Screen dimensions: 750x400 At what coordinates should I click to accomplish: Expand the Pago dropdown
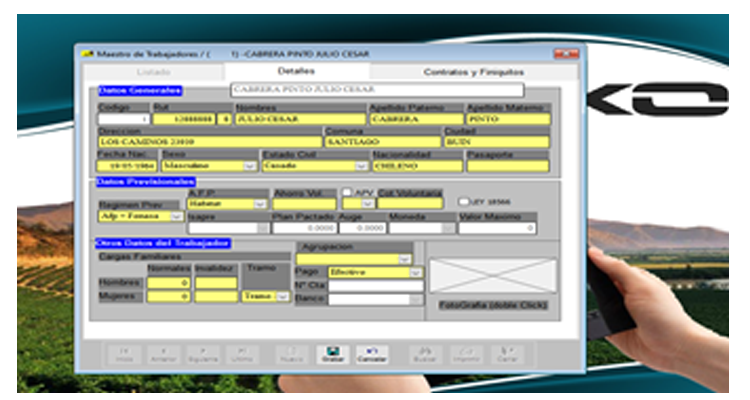tap(416, 273)
